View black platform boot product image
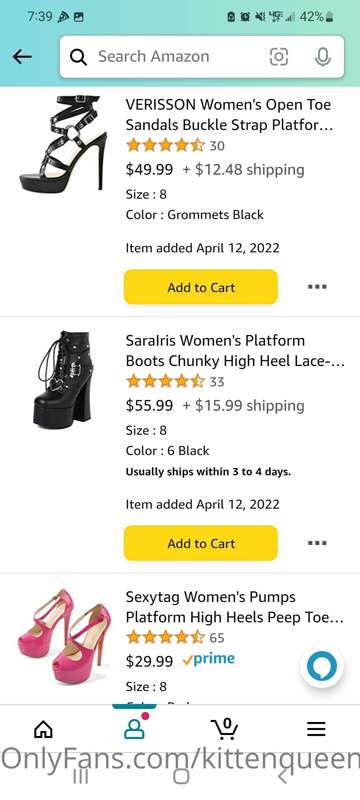 65,379
